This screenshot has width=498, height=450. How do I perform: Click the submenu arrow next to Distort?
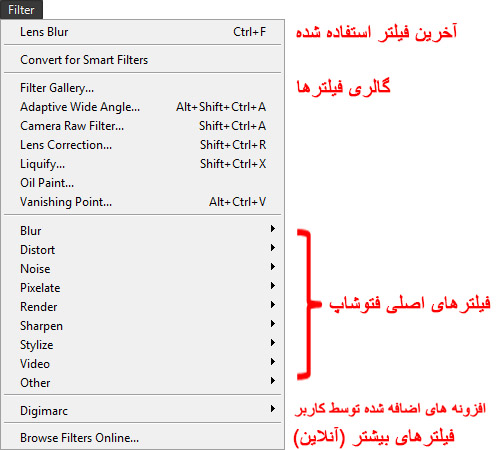[x=273, y=247]
